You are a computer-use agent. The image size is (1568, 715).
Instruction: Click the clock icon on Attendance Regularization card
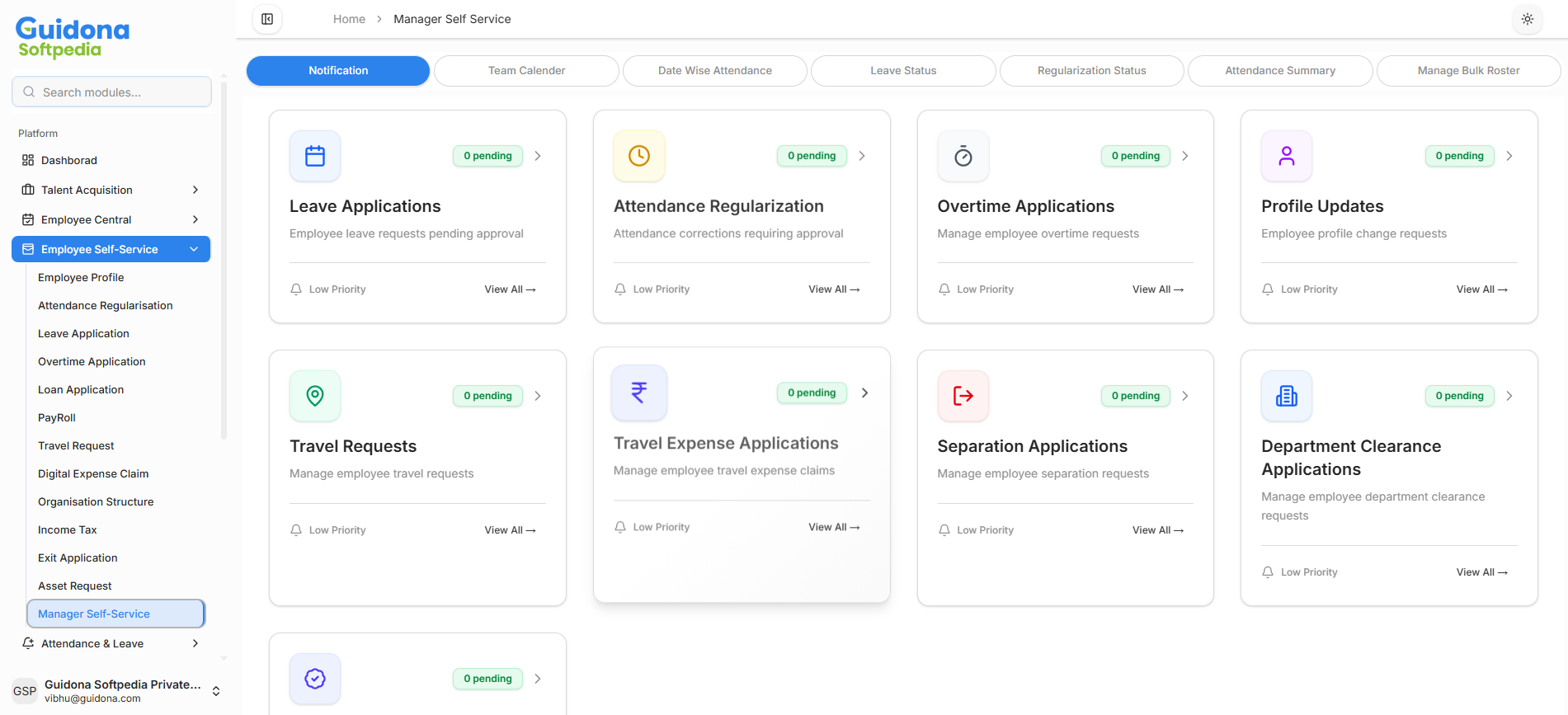coord(638,156)
